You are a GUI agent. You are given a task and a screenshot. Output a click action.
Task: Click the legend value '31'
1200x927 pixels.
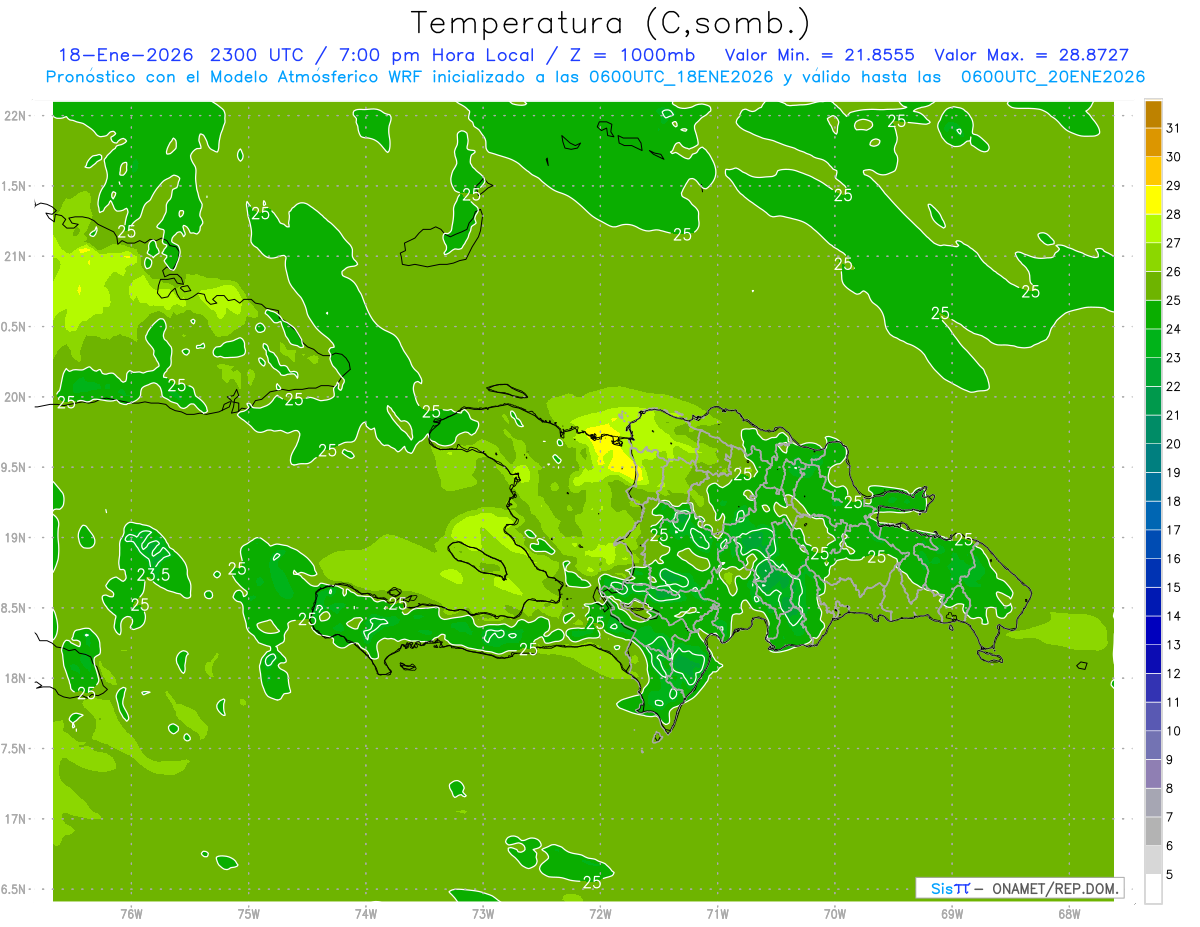tap(1174, 128)
